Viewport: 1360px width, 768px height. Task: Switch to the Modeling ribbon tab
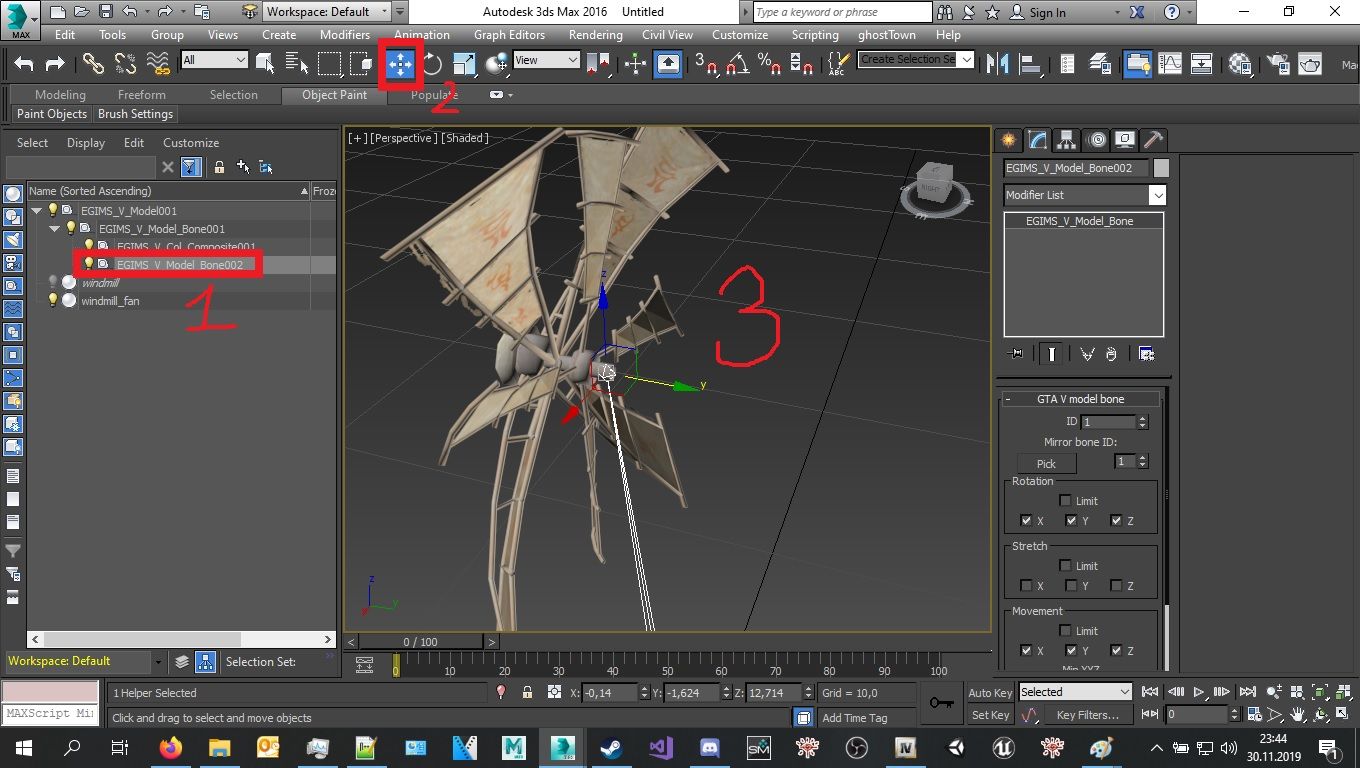pyautogui.click(x=60, y=95)
